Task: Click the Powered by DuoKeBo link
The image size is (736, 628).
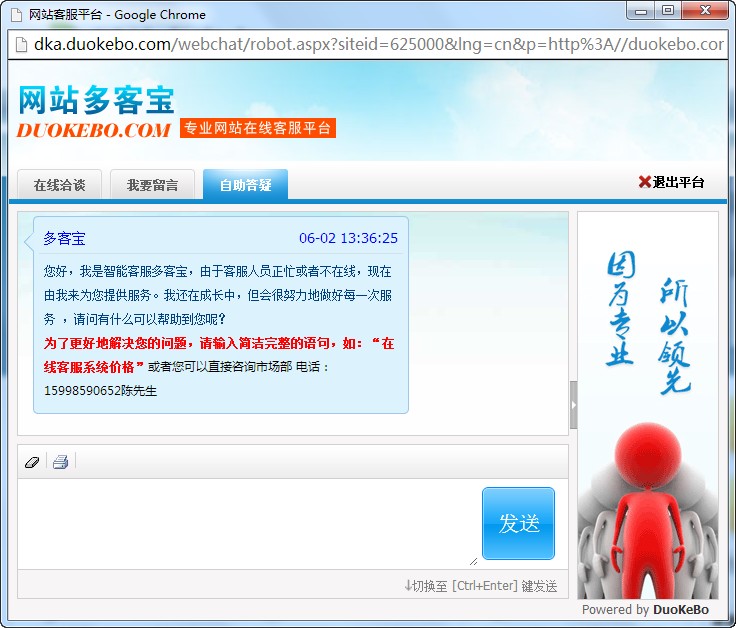Action: point(645,609)
